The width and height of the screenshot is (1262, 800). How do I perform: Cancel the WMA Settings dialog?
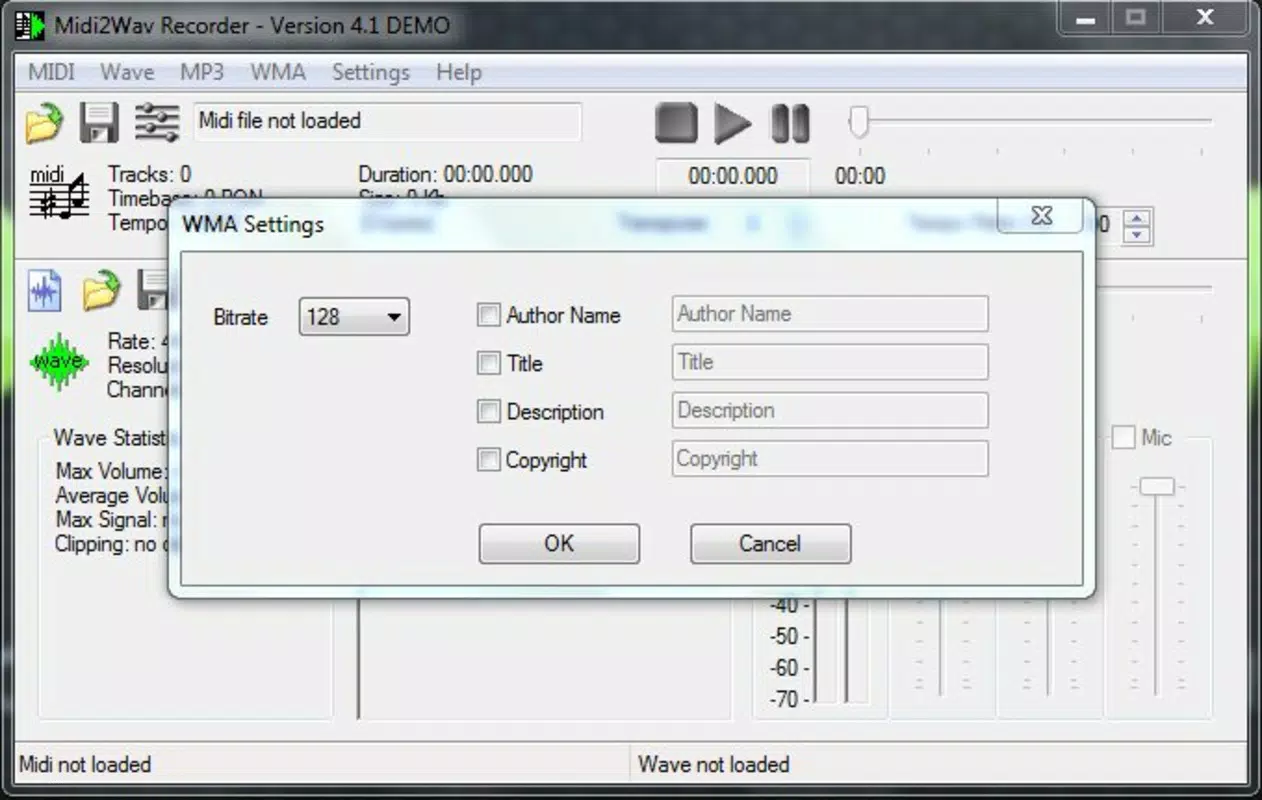(770, 543)
